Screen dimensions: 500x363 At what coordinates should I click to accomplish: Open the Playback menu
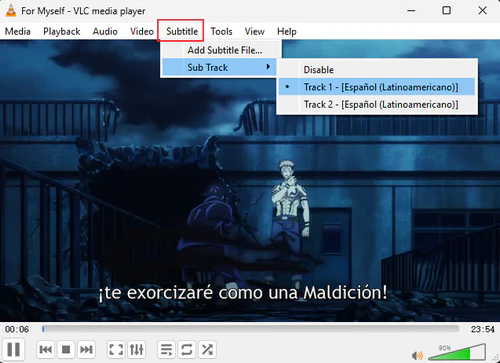(62, 31)
